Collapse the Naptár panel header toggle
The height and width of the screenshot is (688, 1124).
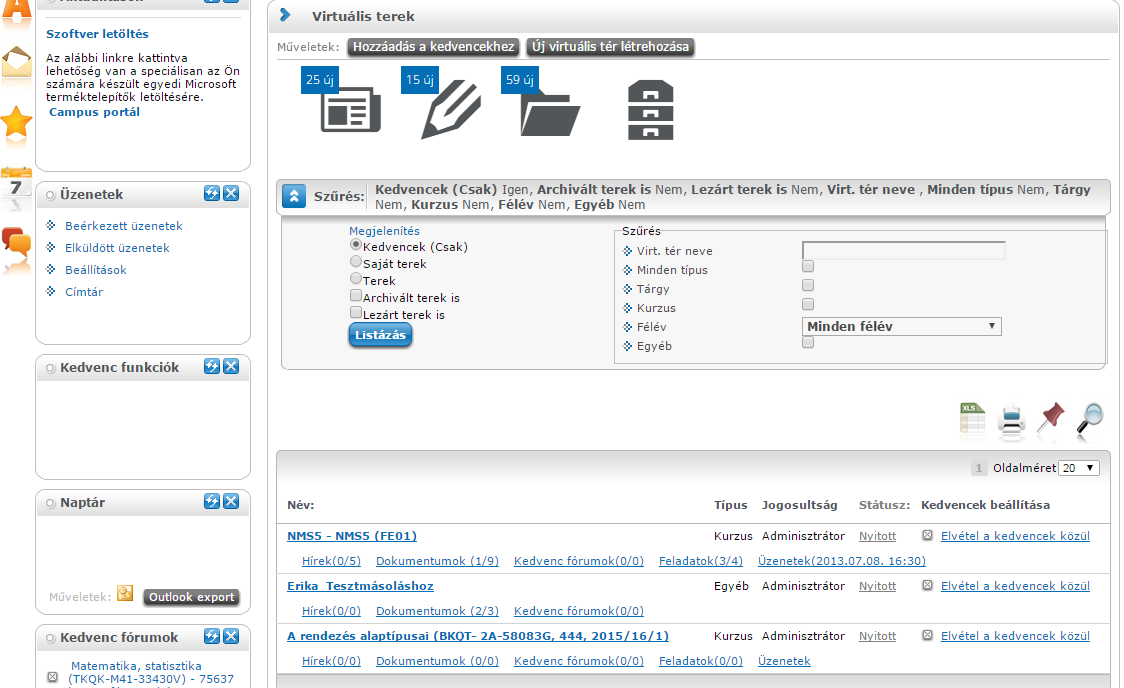pyautogui.click(x=50, y=503)
